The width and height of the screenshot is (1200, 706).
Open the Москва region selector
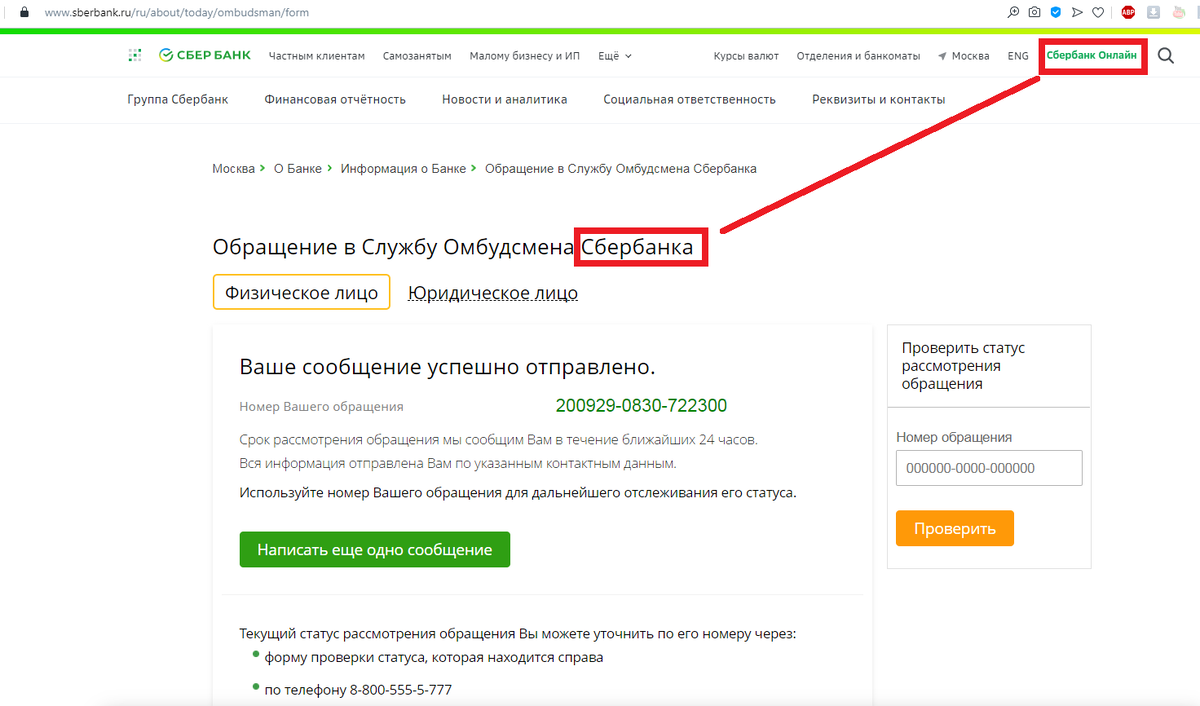pyautogui.click(x=963, y=56)
